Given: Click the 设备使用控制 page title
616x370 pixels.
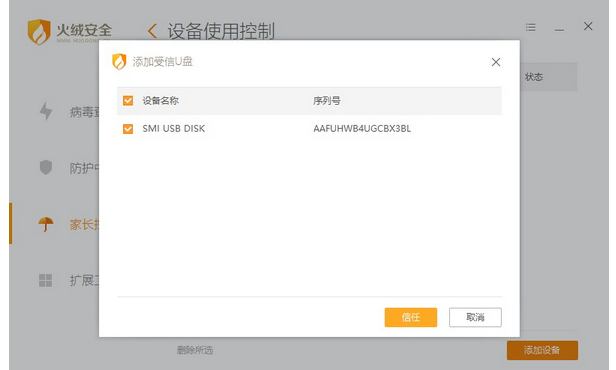Looking at the screenshot, I should [x=221, y=31].
